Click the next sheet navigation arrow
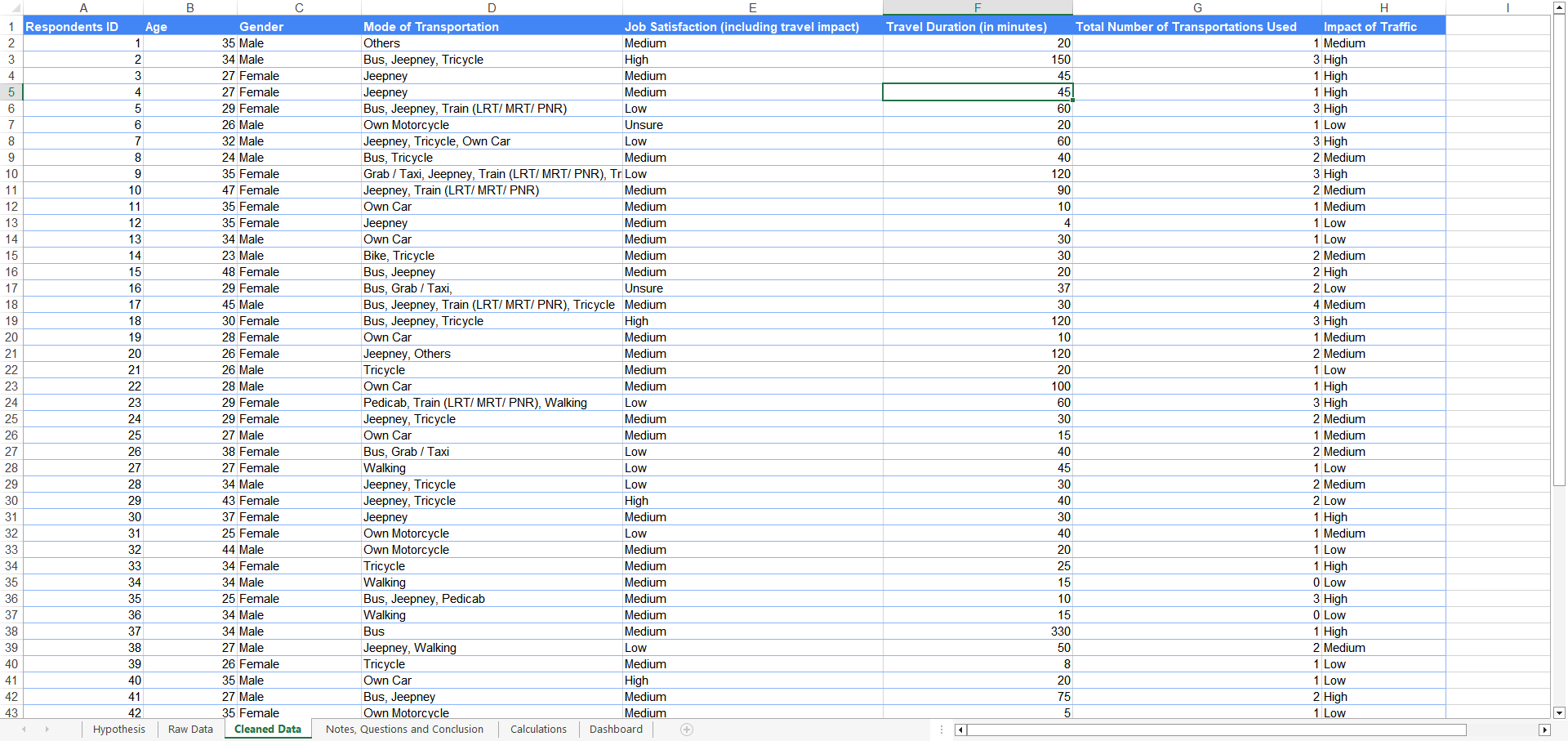This screenshot has height=741, width=1568. pyautogui.click(x=48, y=730)
